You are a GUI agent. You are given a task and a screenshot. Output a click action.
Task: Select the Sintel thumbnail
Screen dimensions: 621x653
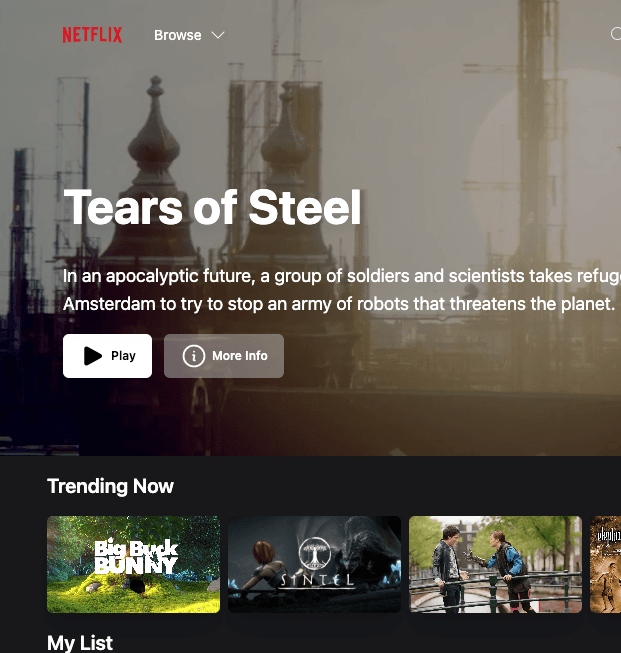(314, 564)
